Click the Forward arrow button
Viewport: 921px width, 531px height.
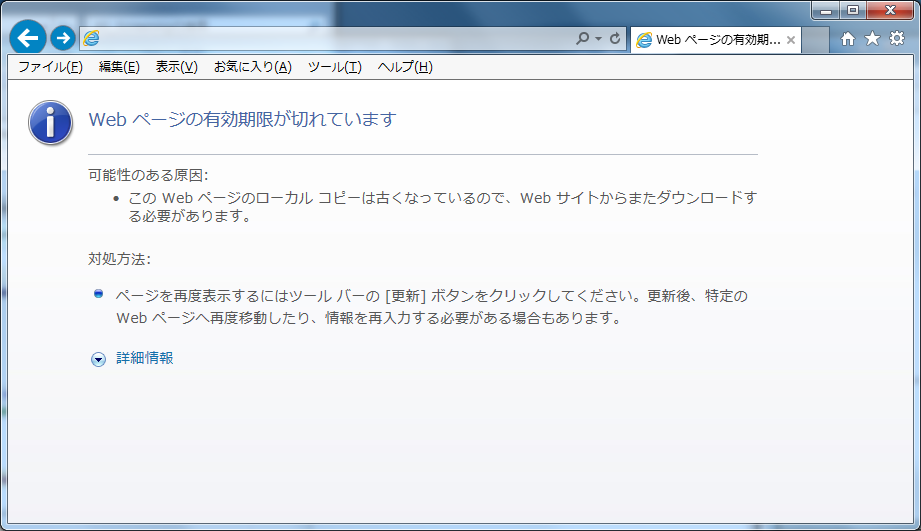(x=63, y=38)
